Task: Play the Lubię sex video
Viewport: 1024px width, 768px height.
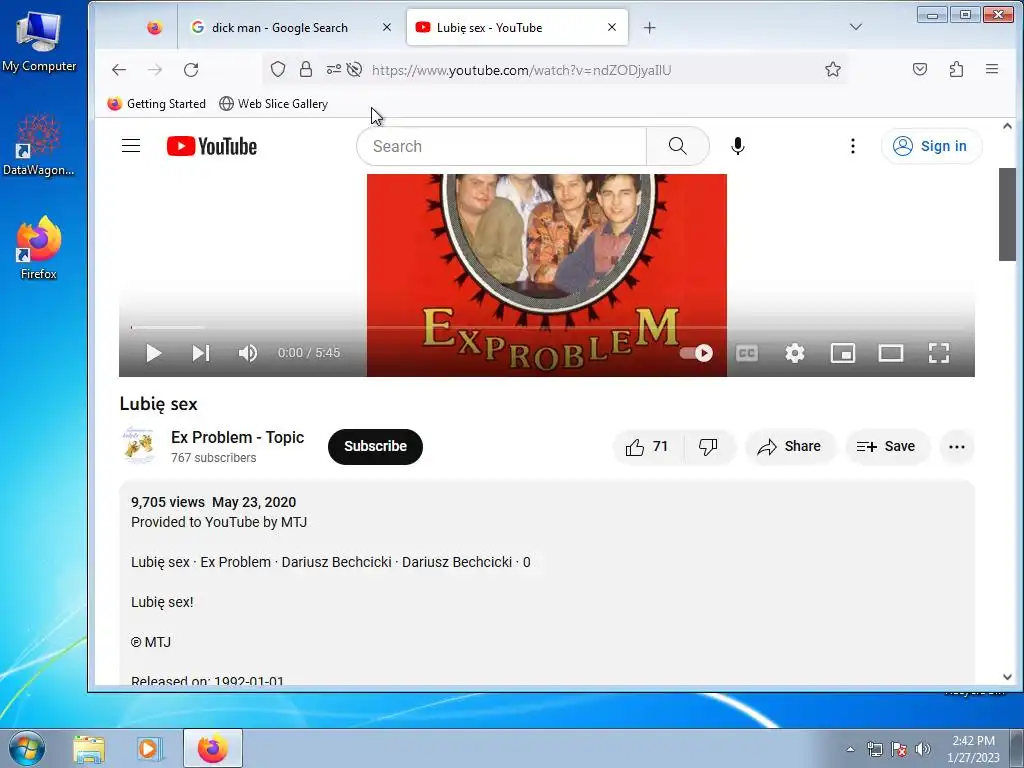Action: 153,353
